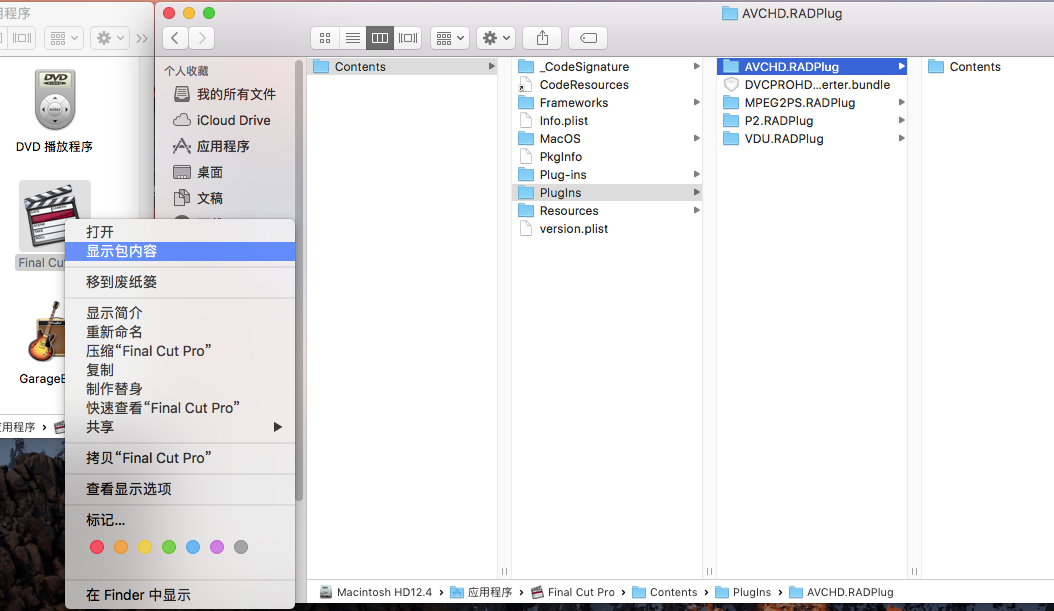
Task: Go forward with the Finder forward arrow
Action: (x=202, y=38)
